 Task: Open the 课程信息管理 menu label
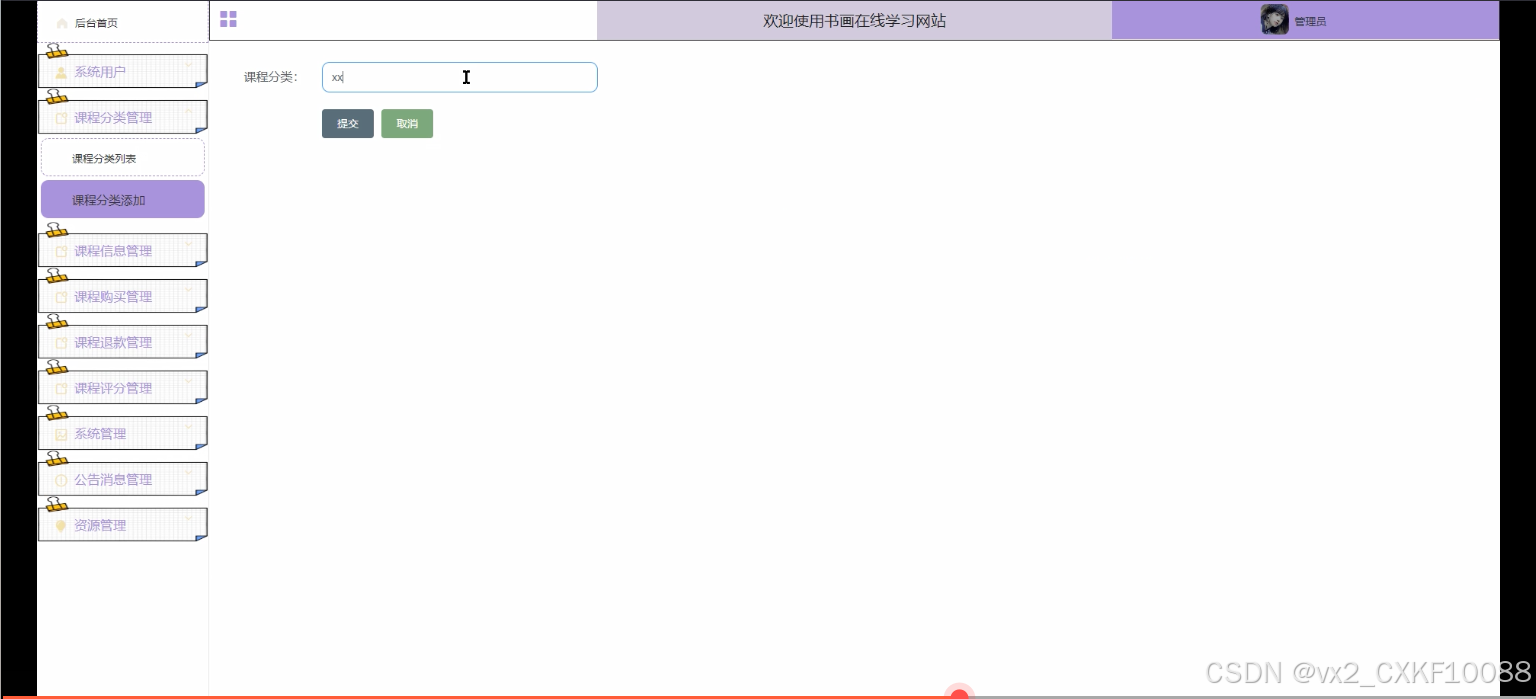click(113, 251)
